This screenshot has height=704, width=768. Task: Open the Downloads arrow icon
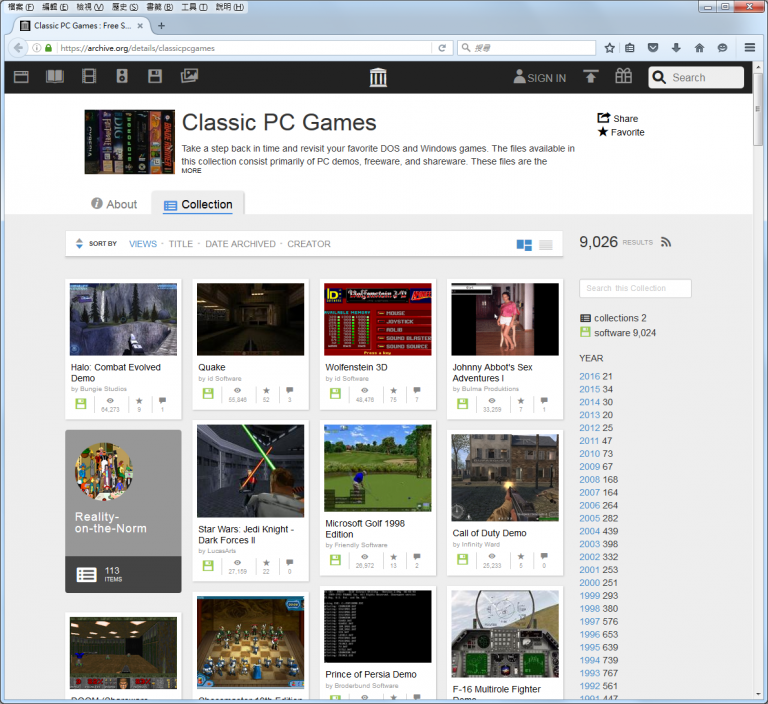click(676, 48)
